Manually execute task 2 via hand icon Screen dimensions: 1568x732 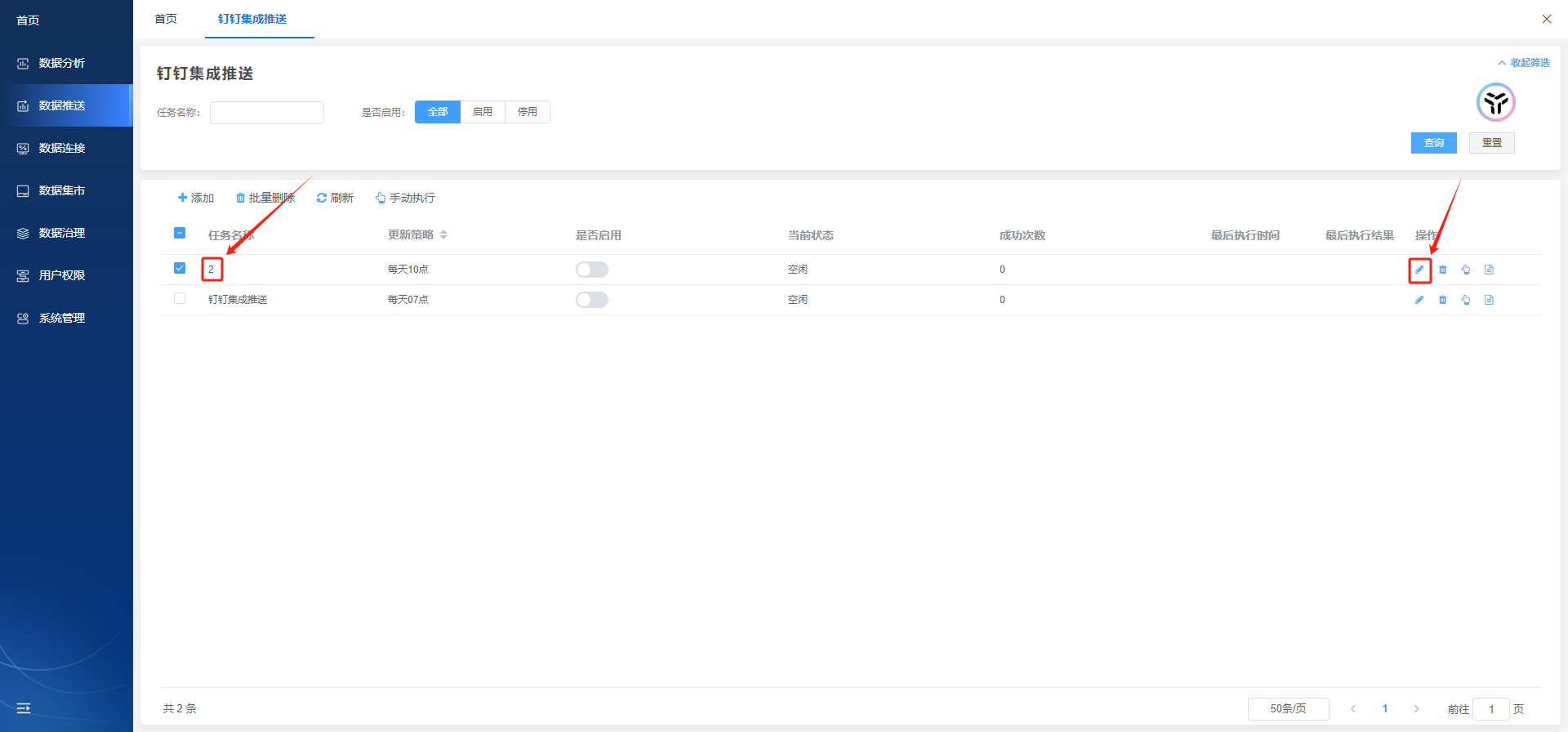(x=1466, y=270)
